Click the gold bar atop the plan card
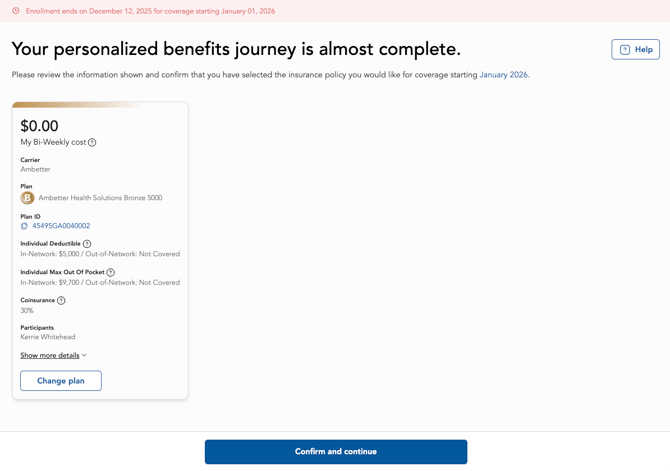 80,104
